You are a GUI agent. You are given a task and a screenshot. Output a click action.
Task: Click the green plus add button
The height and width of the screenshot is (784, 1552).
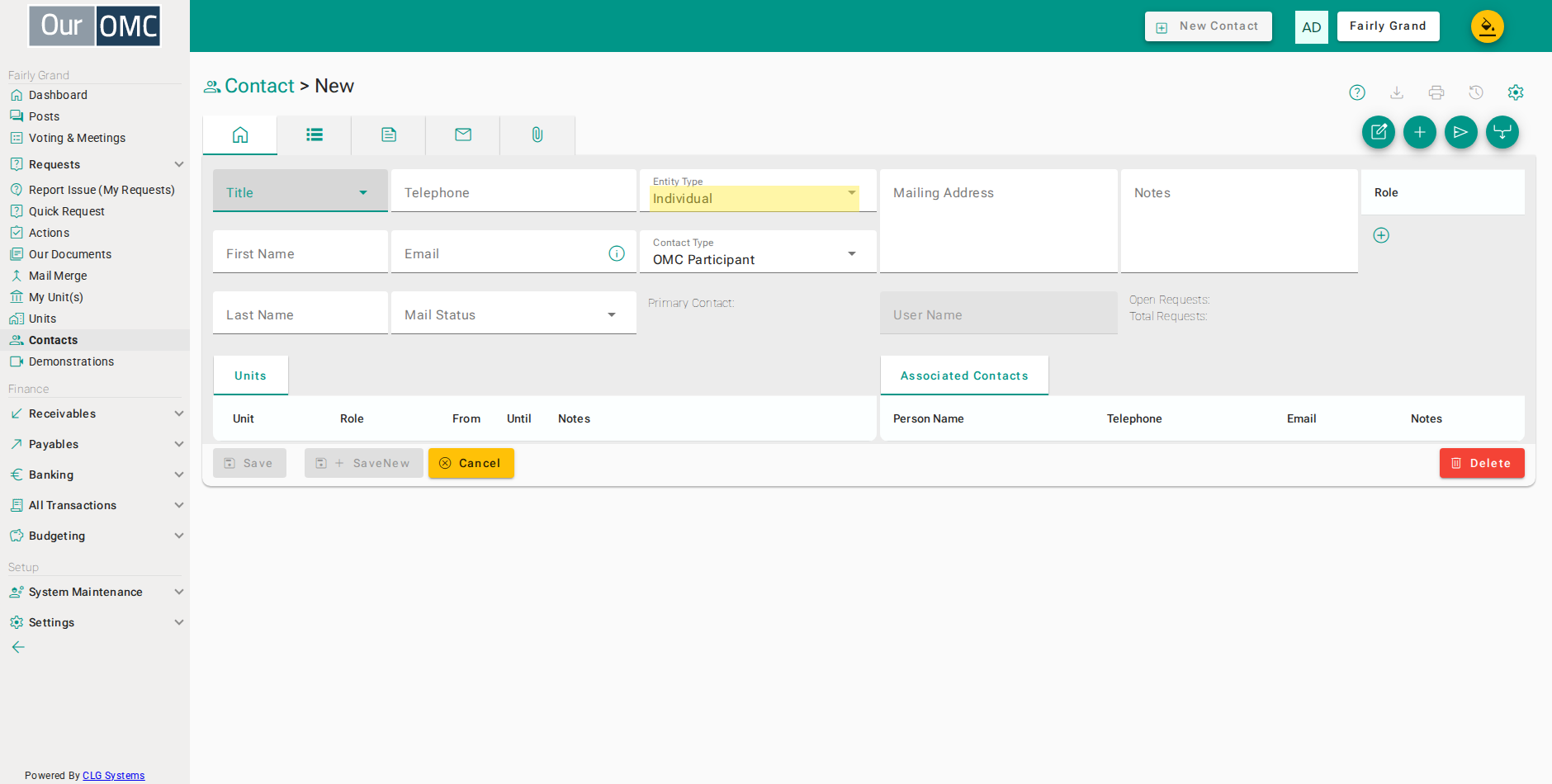tap(1420, 132)
